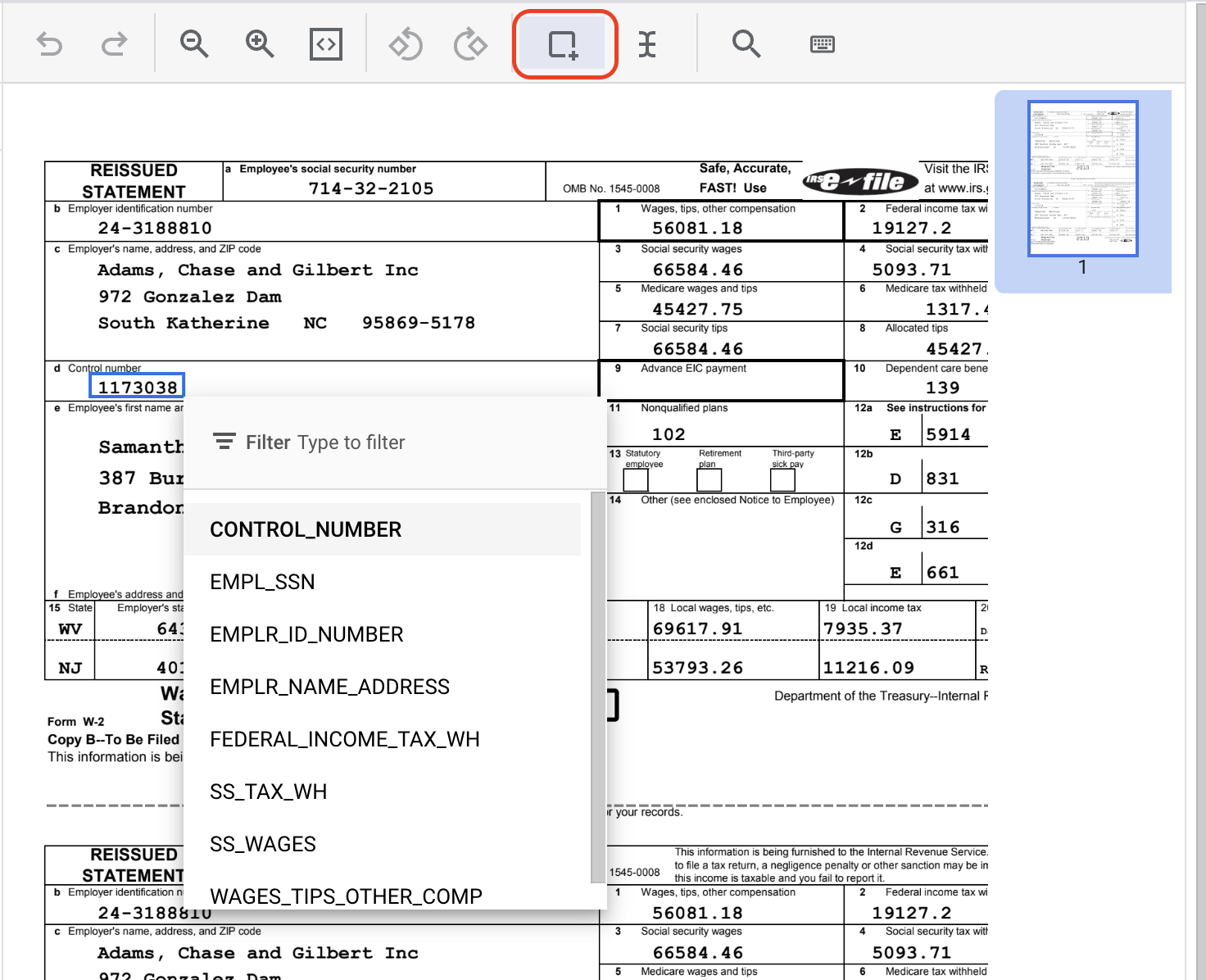Select the text cursor tool
This screenshot has width=1206, height=980.
647,43
